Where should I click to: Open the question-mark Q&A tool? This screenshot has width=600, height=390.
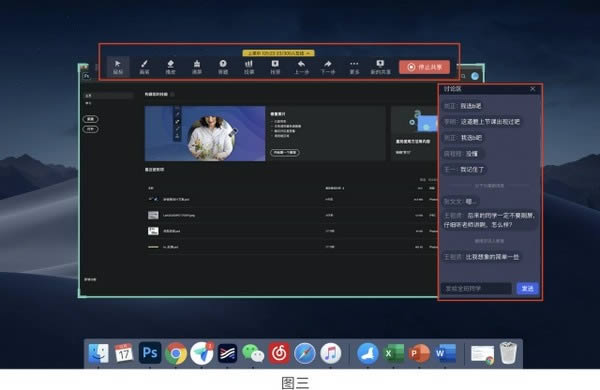coord(223,67)
